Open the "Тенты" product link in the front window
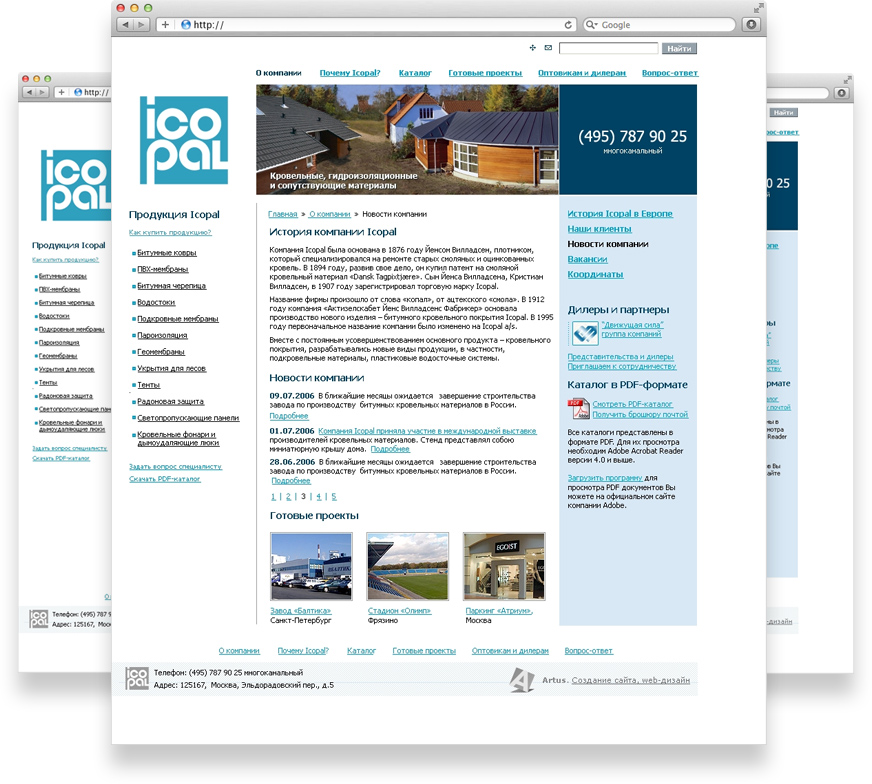The image size is (872, 784). point(149,385)
